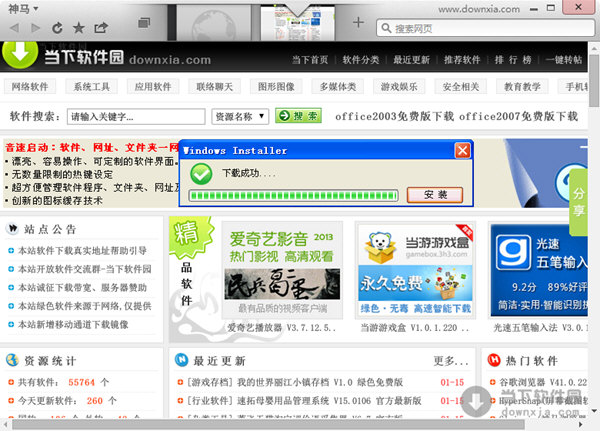This screenshot has width=600, height=431.
Task: Select the 应用软件 category
Action: coord(153,87)
